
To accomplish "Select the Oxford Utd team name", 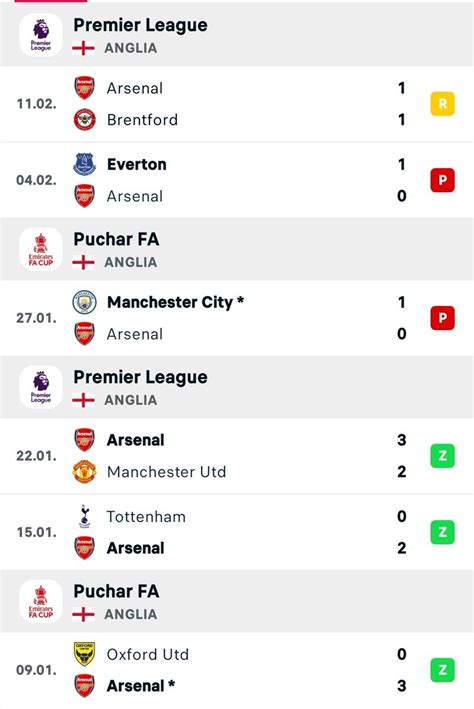I will pos(147,654).
